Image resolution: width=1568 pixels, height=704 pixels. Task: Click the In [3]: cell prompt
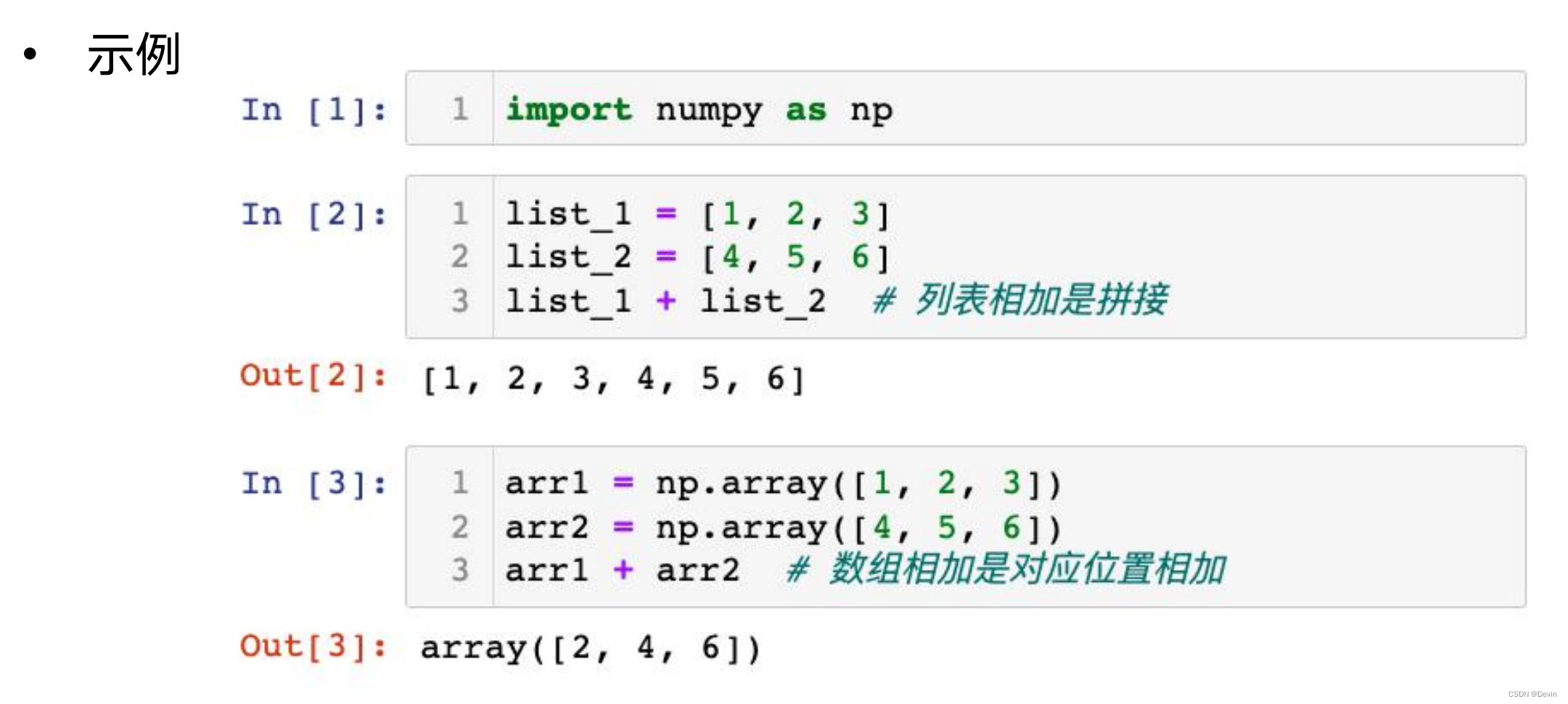tap(314, 483)
